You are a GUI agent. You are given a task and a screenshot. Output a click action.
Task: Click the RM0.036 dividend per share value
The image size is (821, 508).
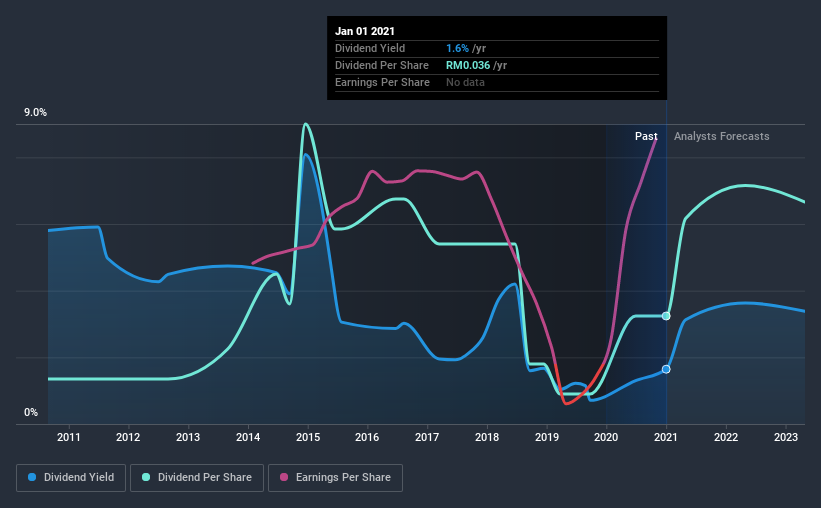click(468, 65)
